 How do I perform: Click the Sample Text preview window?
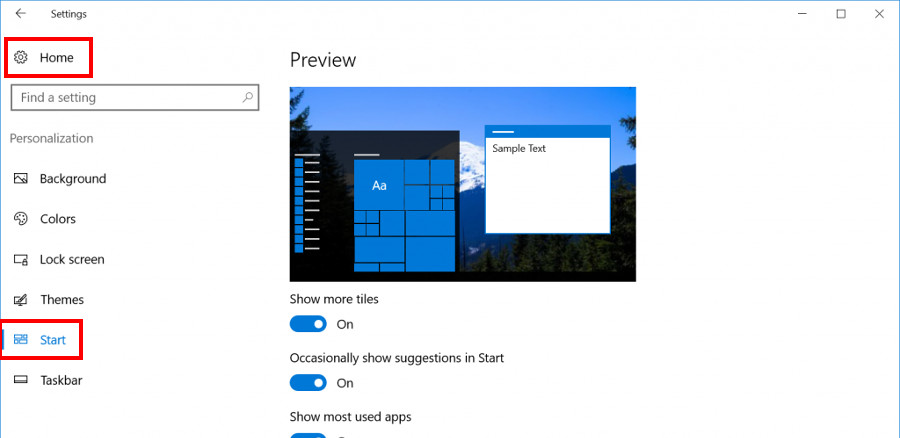(x=548, y=180)
